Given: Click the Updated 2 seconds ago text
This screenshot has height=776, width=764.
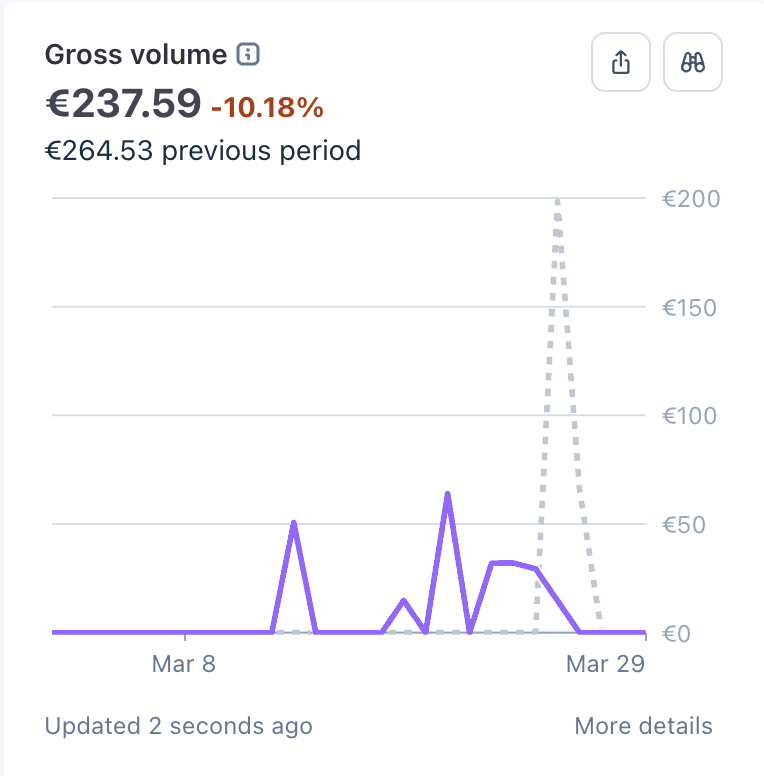Looking at the screenshot, I should [179, 726].
